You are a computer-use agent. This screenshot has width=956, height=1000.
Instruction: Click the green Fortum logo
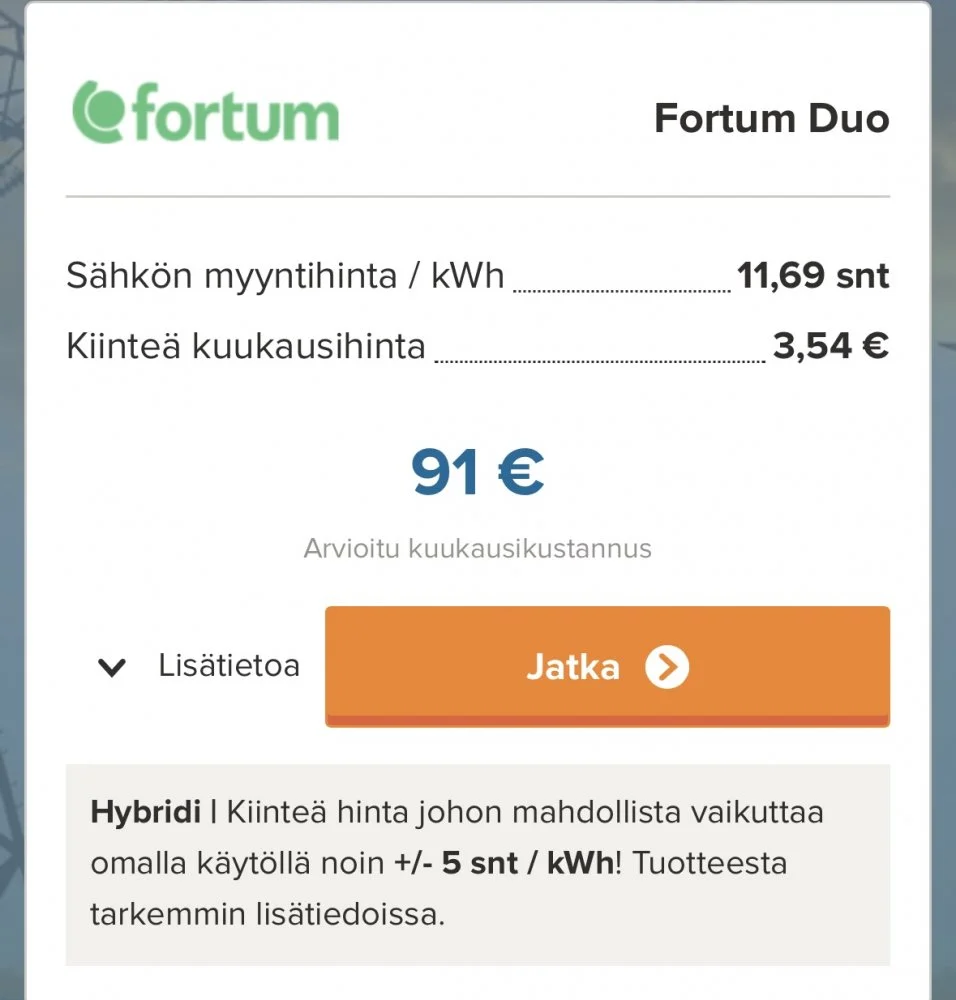point(206,112)
